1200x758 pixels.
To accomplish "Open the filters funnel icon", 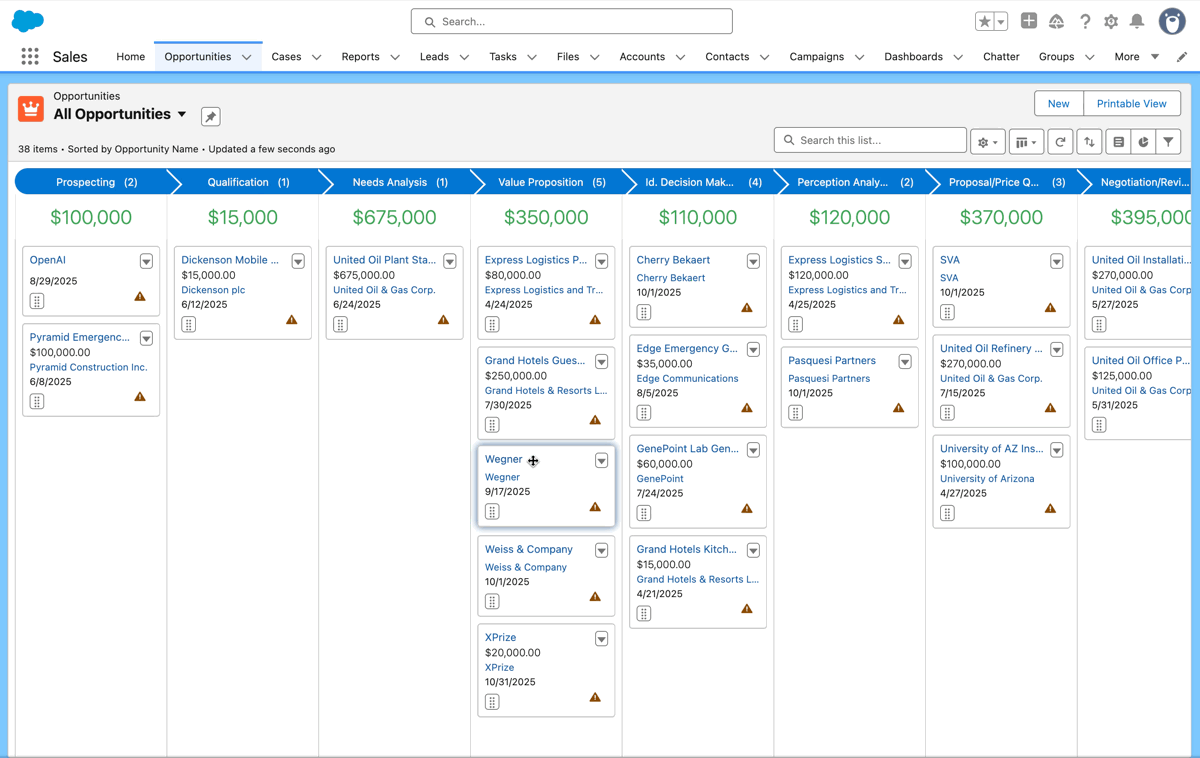I will click(x=1169, y=142).
